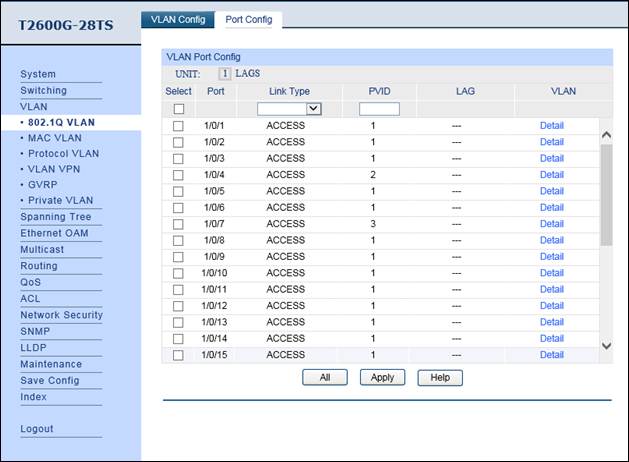
Task: Click the LAGS link beside UNIT
Action: 247,73
